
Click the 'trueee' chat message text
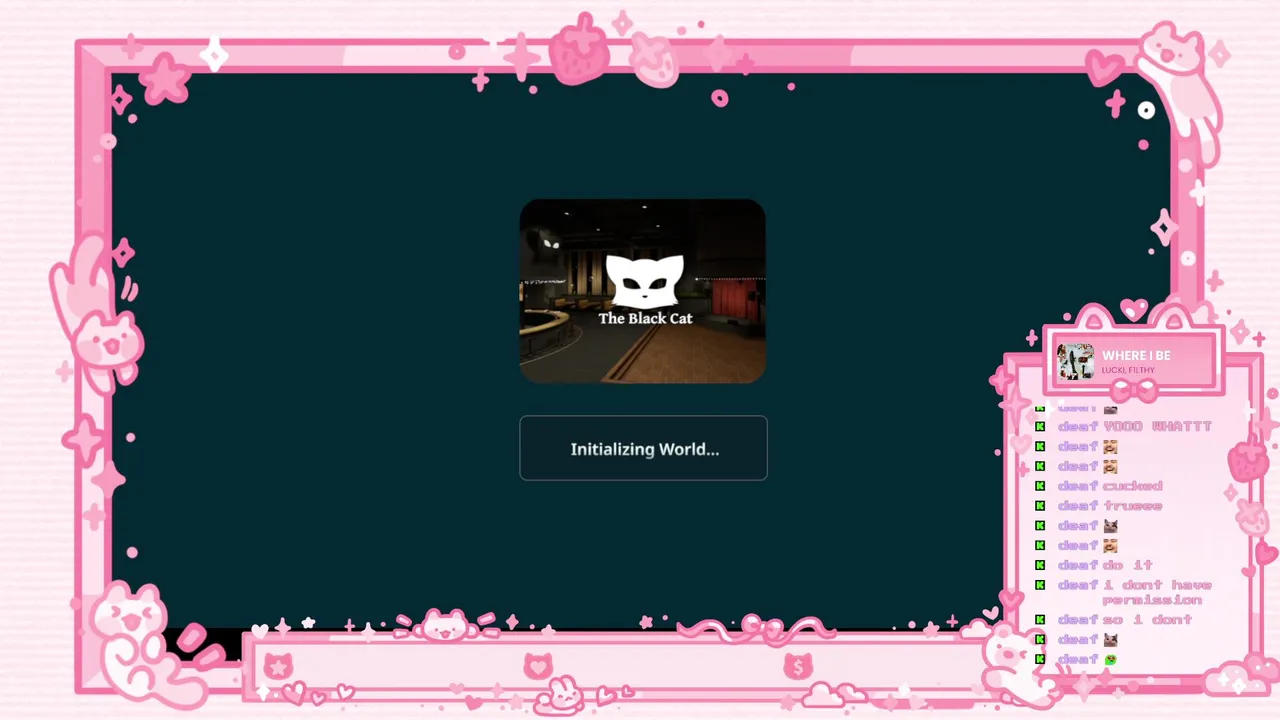coord(1133,506)
